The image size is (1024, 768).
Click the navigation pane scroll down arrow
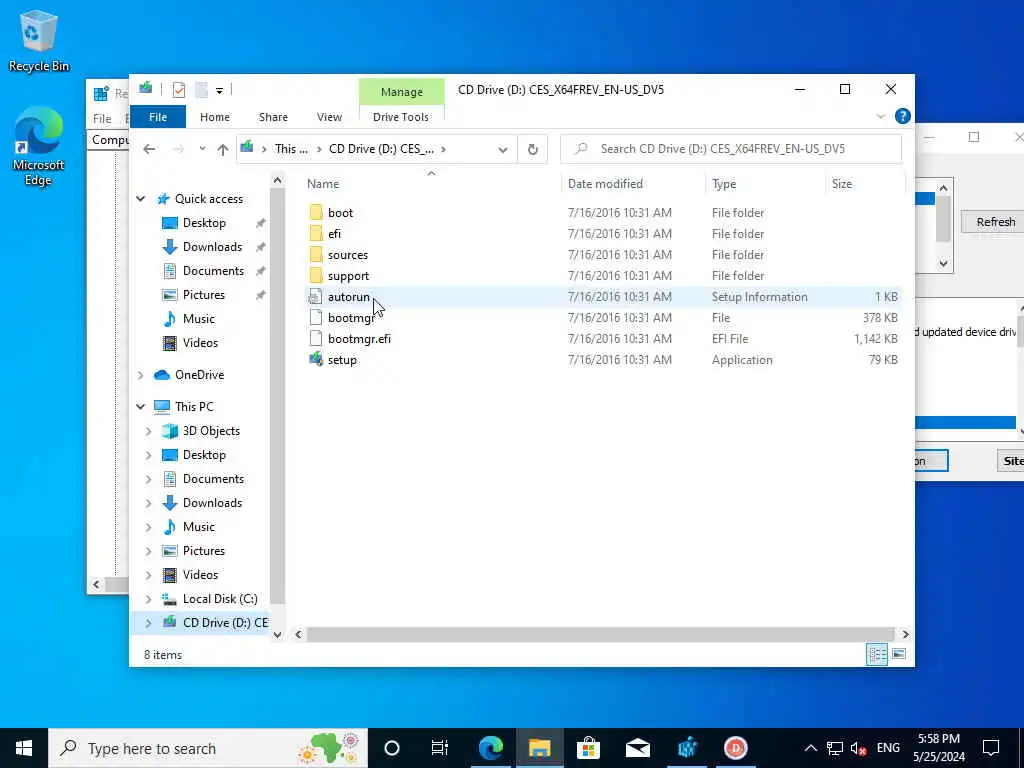point(278,634)
